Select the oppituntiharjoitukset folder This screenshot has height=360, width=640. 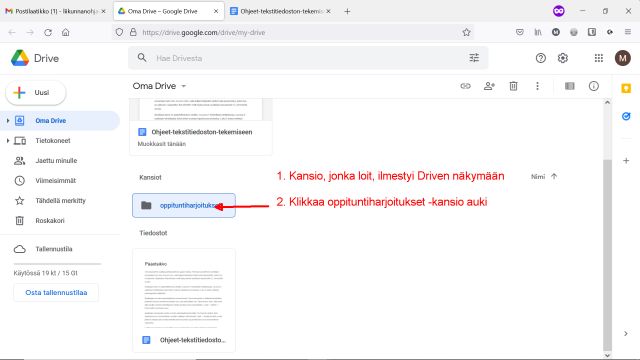click(184, 205)
